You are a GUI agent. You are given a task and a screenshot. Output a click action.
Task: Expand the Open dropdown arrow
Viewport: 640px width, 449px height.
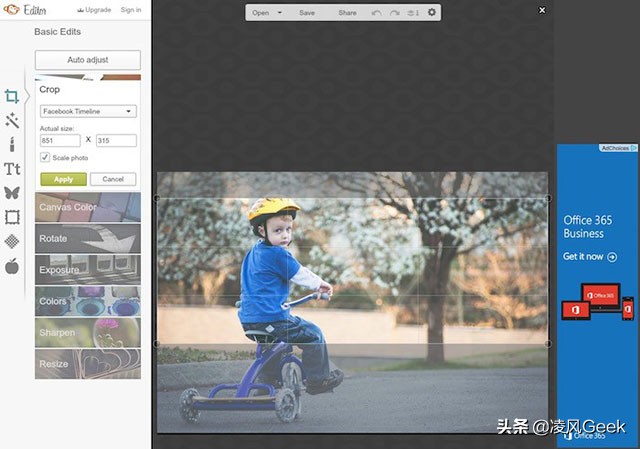coord(280,13)
